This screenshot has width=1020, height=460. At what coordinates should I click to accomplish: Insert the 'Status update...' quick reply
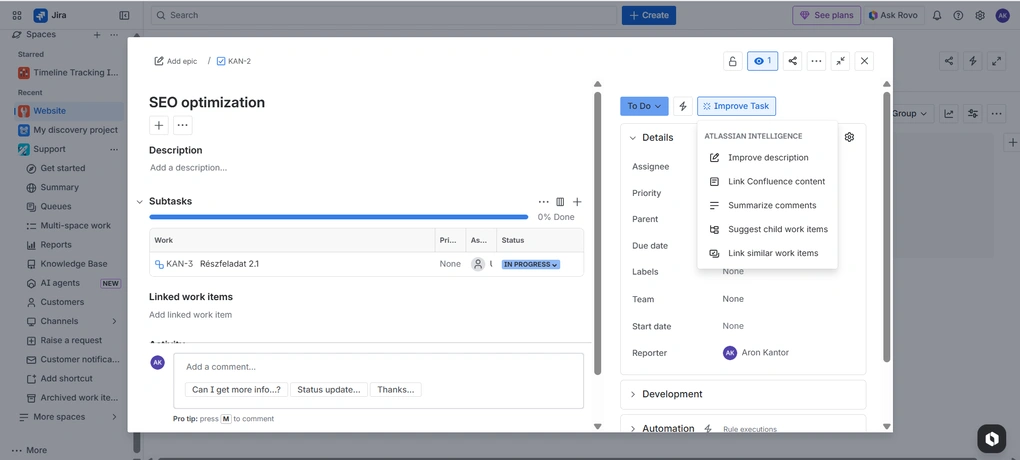click(329, 390)
